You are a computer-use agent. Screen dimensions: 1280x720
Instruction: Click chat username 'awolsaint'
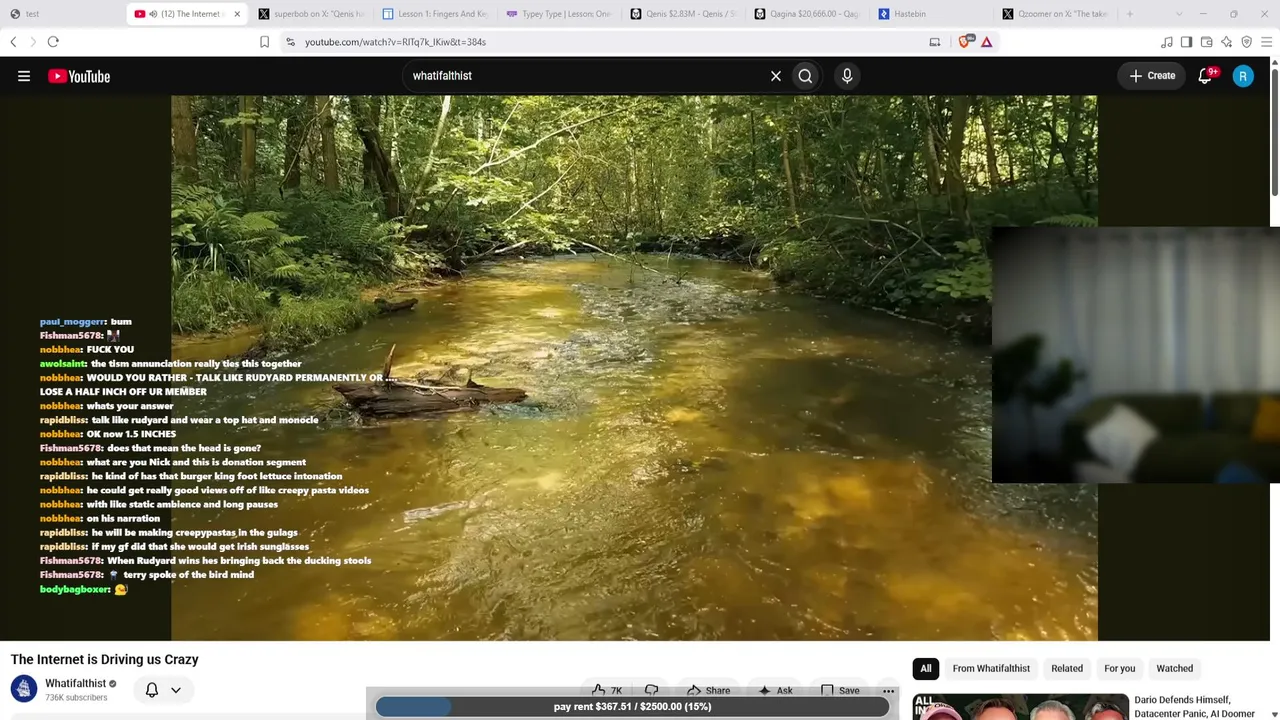(62, 364)
